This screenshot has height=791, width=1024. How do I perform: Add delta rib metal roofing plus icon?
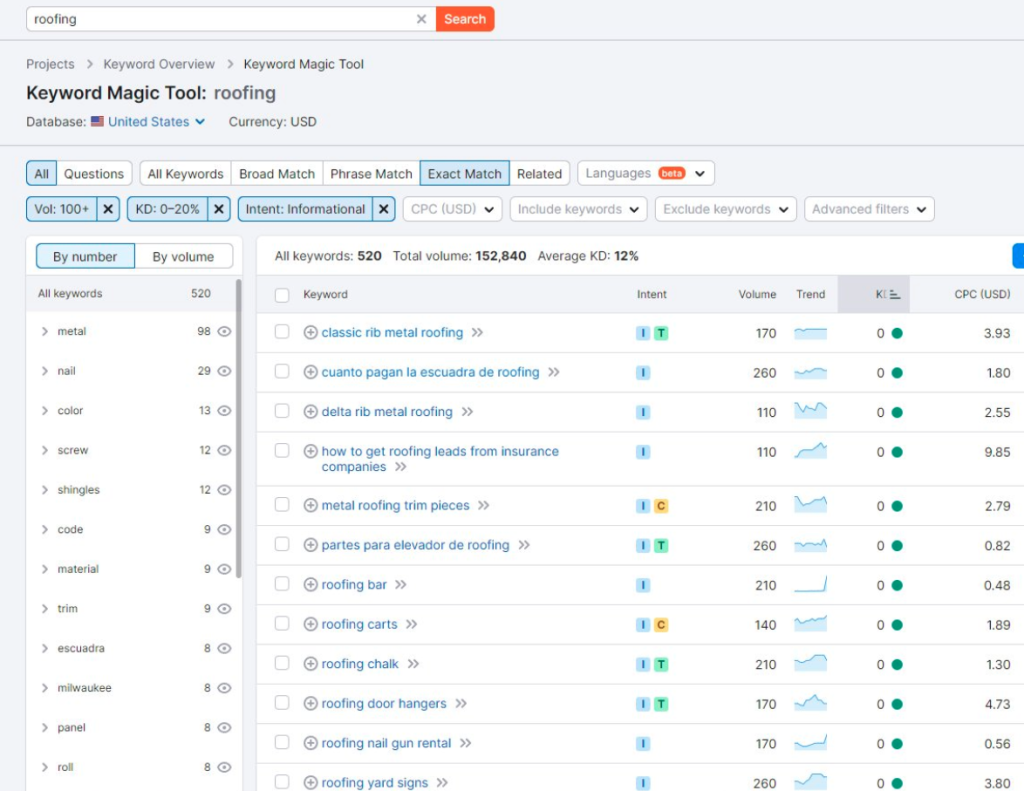tap(311, 412)
